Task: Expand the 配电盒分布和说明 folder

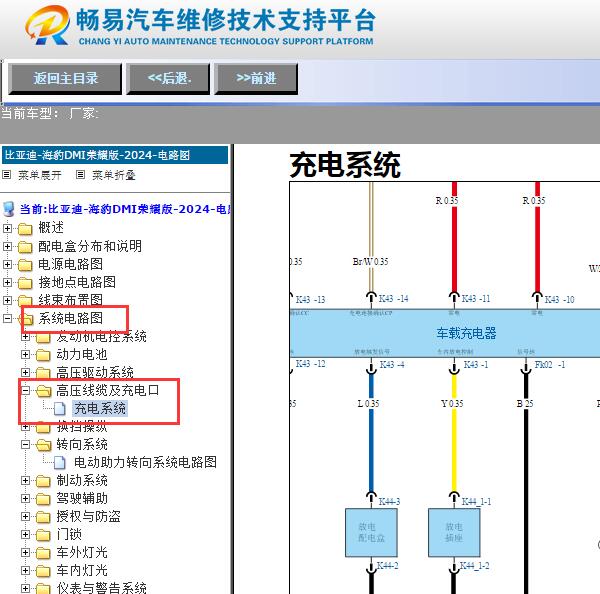Action: [7, 246]
